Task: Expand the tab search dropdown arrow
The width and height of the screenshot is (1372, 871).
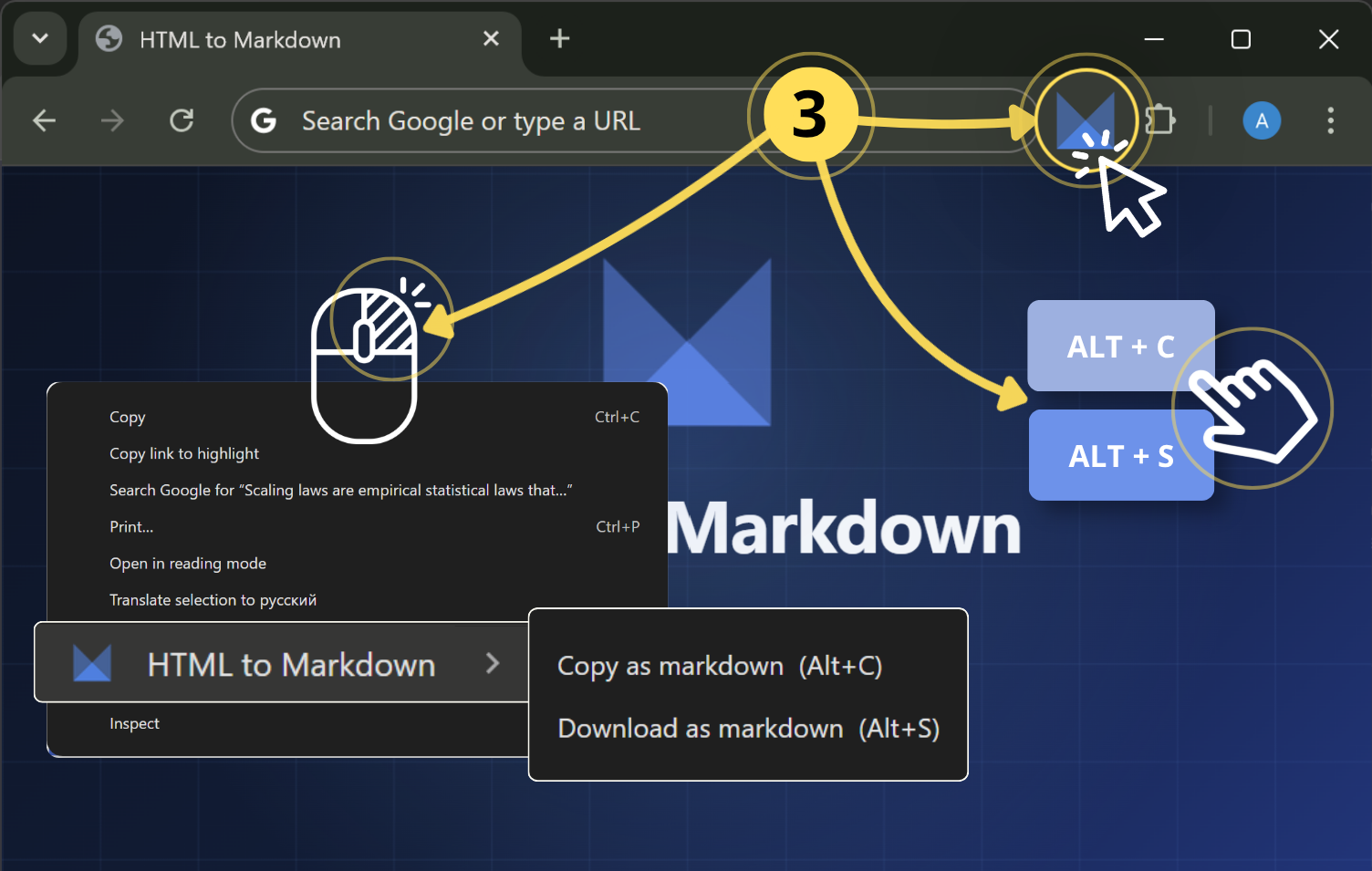Action: click(x=40, y=38)
